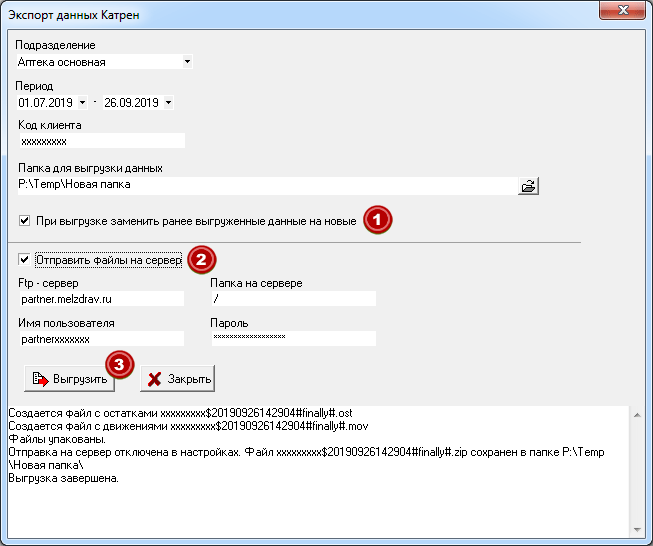Close the Экспорт данных Катрен window
The height and width of the screenshot is (546, 653).
pyautogui.click(x=623, y=10)
